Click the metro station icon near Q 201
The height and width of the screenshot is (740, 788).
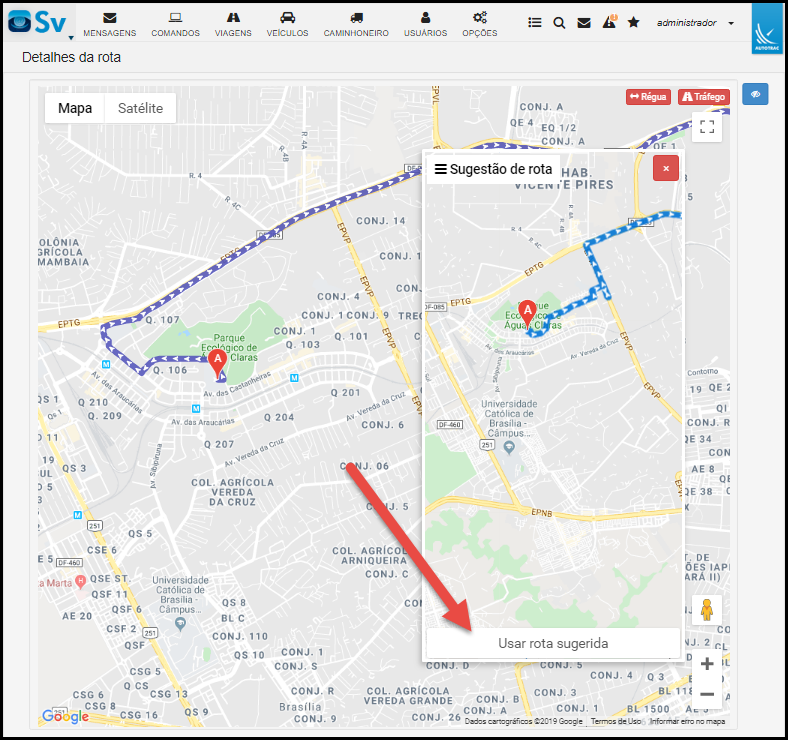coord(294,378)
